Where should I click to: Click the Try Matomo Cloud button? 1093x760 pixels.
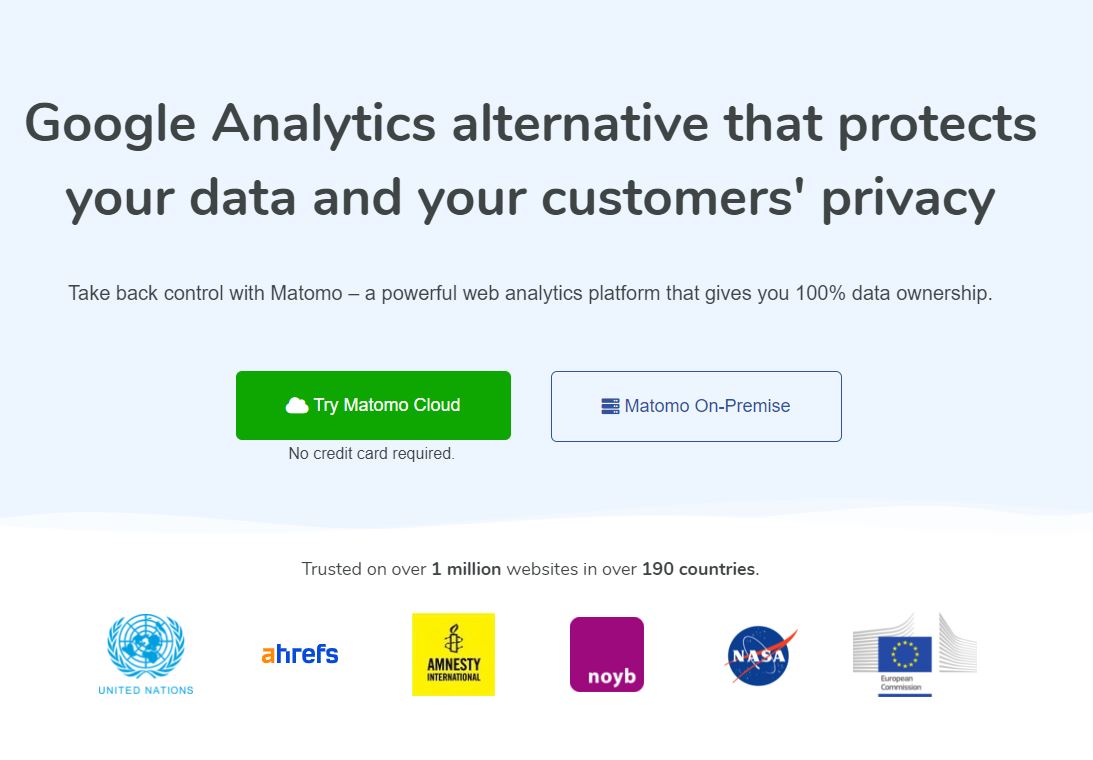[373, 405]
